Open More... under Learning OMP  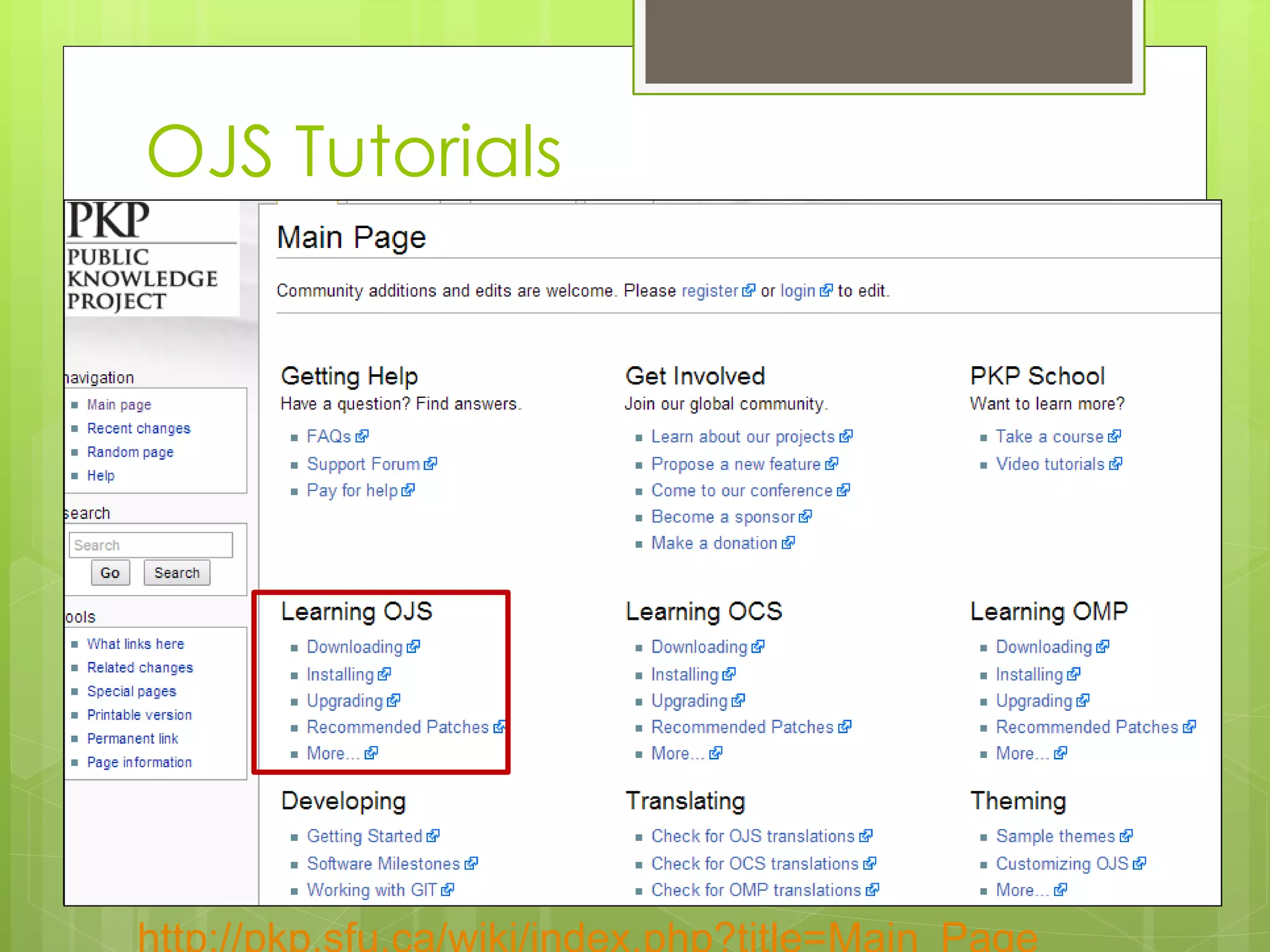click(1023, 753)
